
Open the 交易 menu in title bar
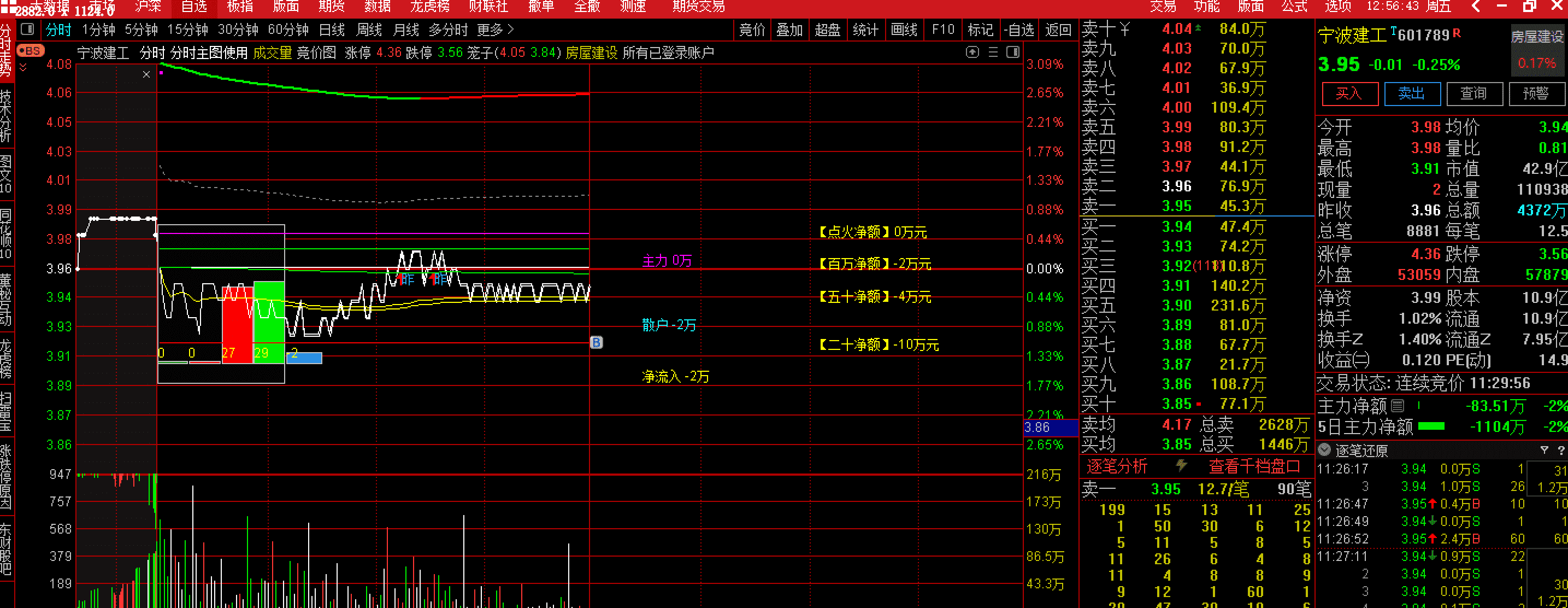click(x=1163, y=7)
